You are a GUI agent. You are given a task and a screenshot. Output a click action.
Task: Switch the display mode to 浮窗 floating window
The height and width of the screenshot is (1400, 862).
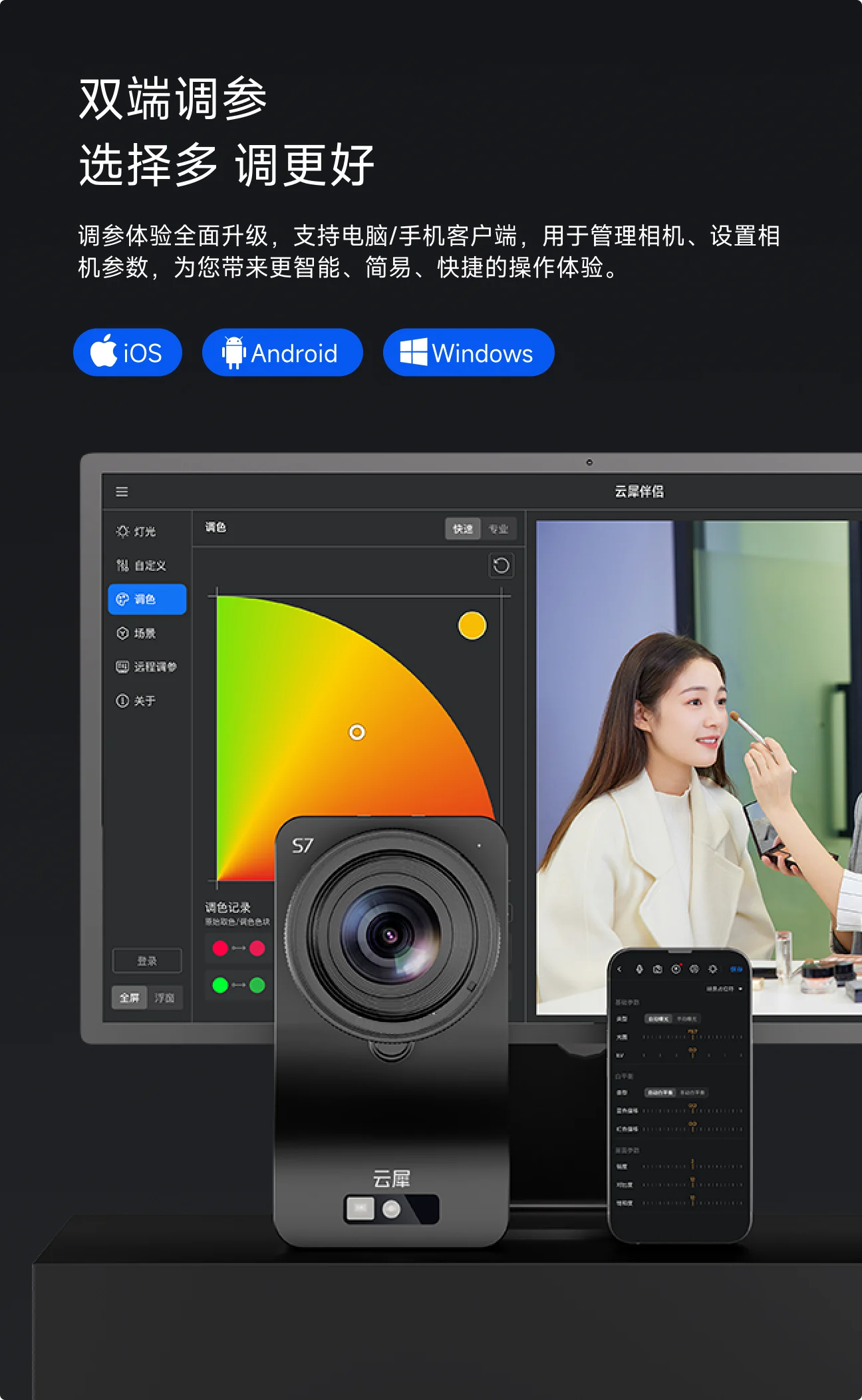(164, 997)
